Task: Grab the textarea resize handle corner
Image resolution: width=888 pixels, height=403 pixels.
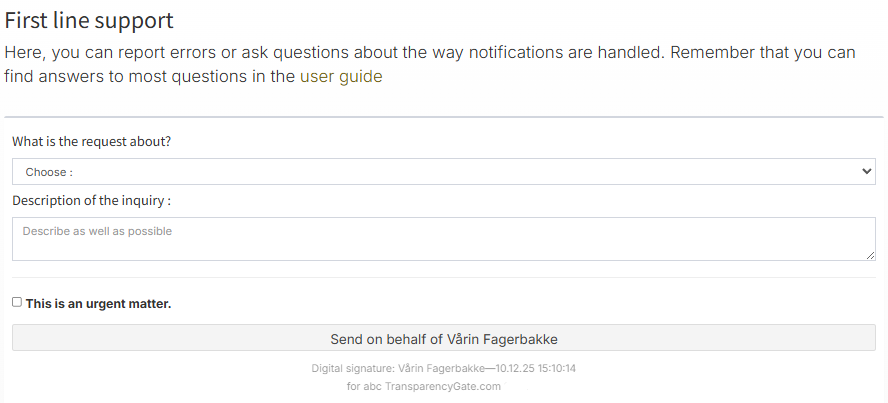Action: coord(871,256)
